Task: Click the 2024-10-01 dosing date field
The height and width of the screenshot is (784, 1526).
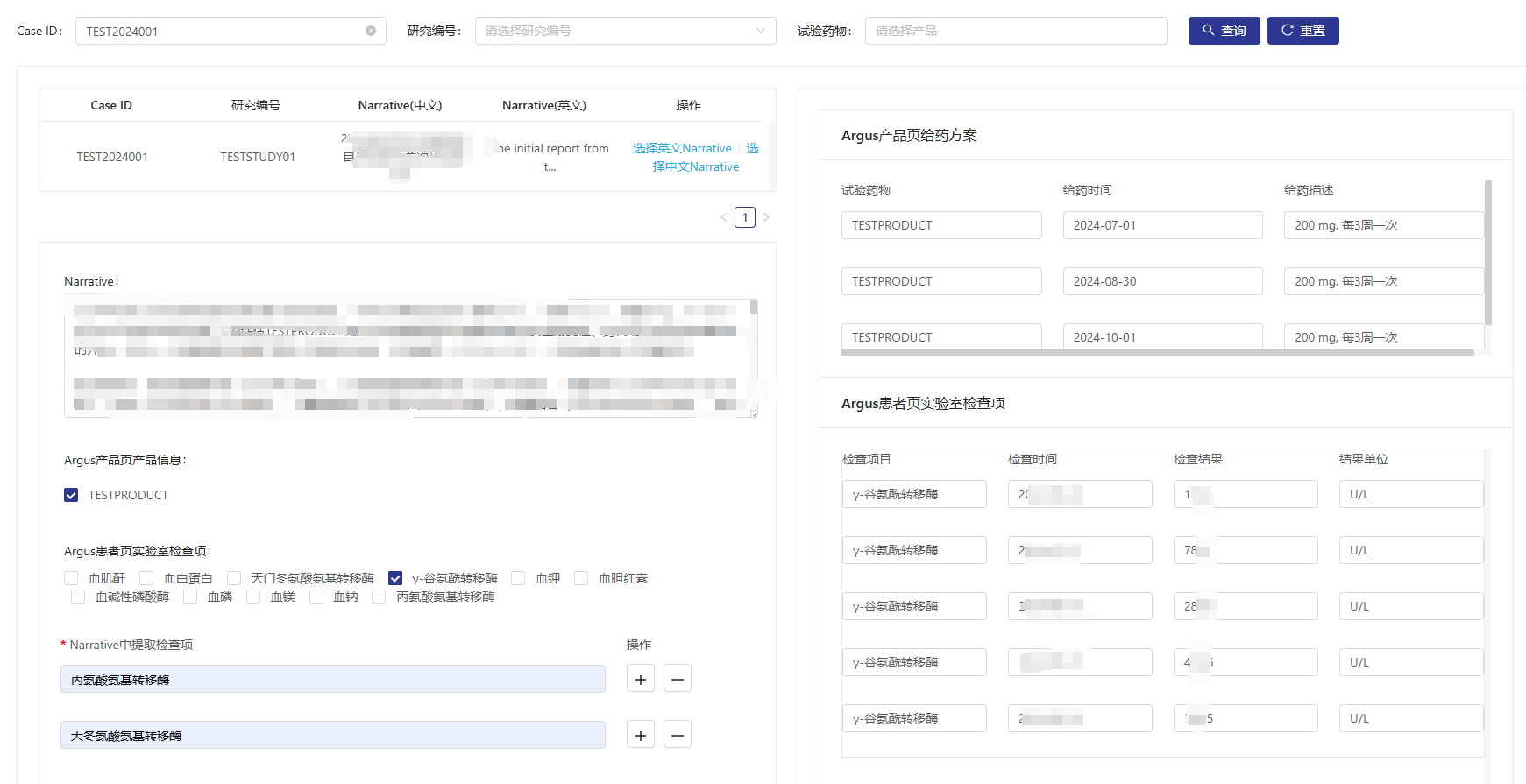Action: [1162, 336]
